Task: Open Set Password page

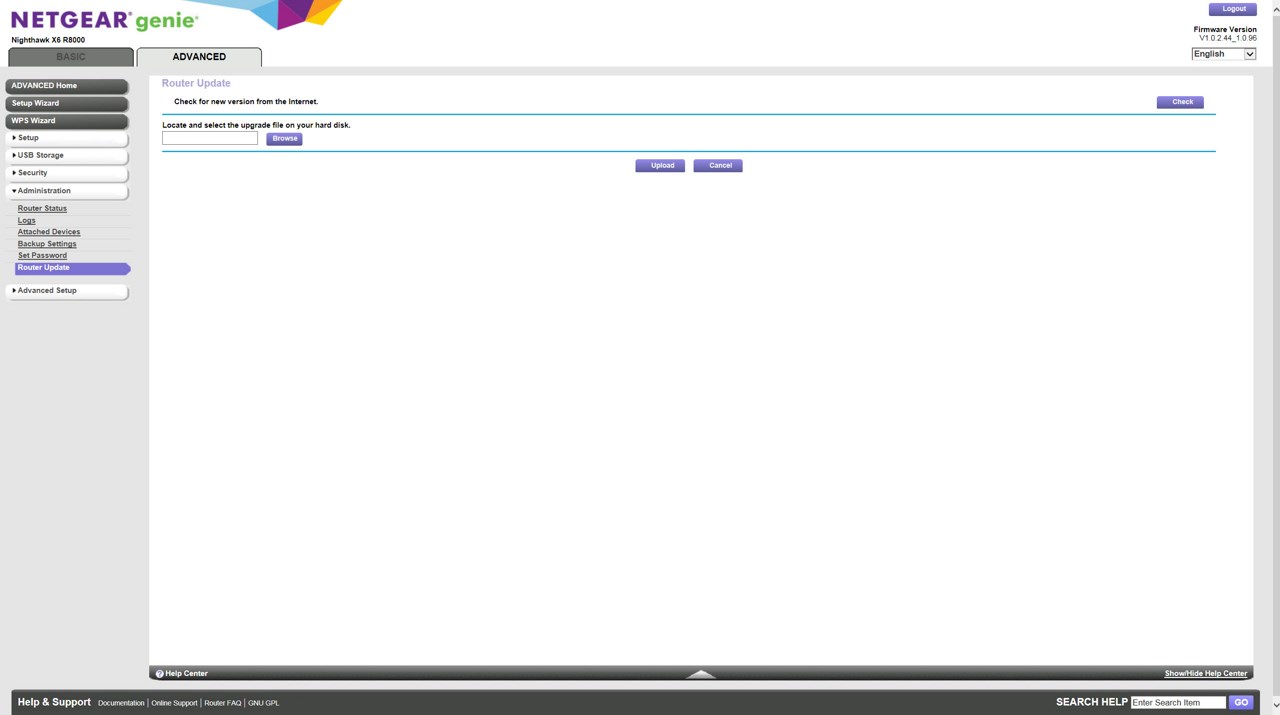Action: [42, 255]
